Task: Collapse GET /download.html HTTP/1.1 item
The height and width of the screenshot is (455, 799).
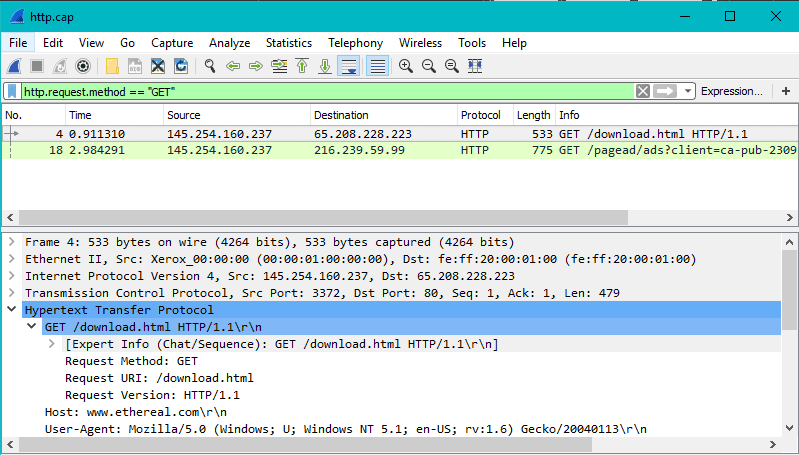Action: (32, 327)
